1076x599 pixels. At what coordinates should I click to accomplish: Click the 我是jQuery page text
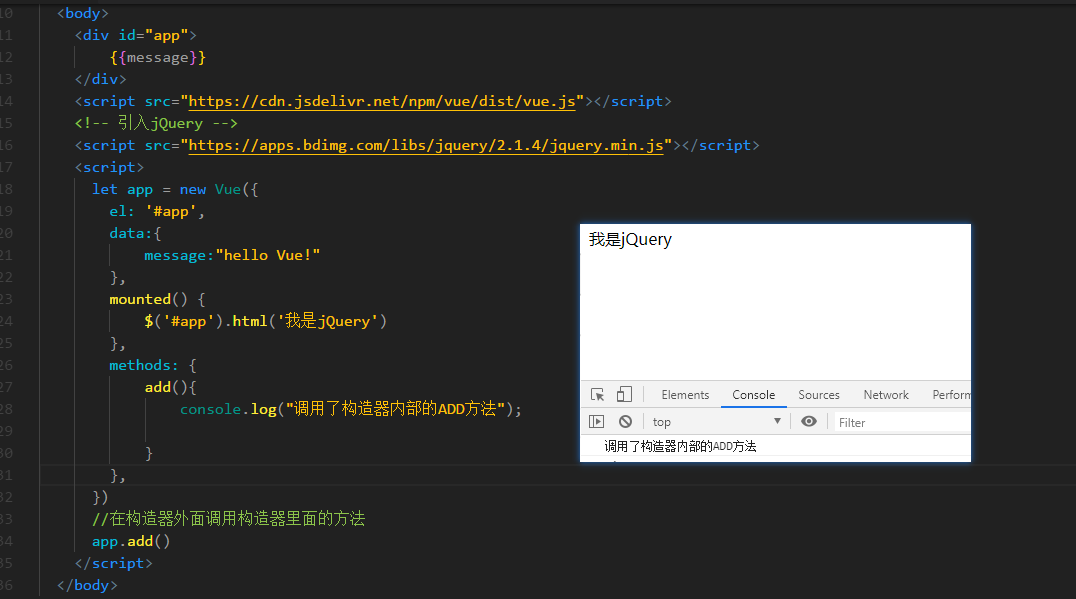tap(630, 239)
